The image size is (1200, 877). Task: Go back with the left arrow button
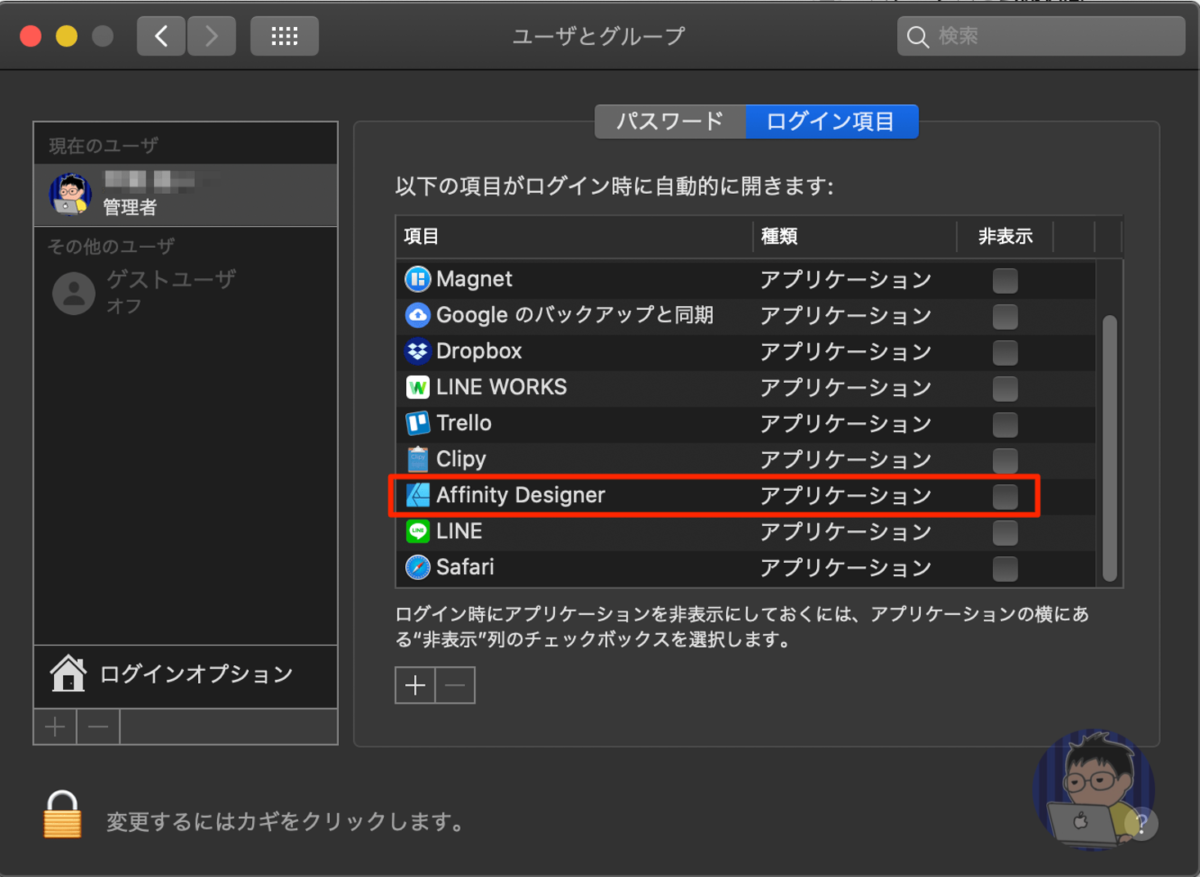161,36
